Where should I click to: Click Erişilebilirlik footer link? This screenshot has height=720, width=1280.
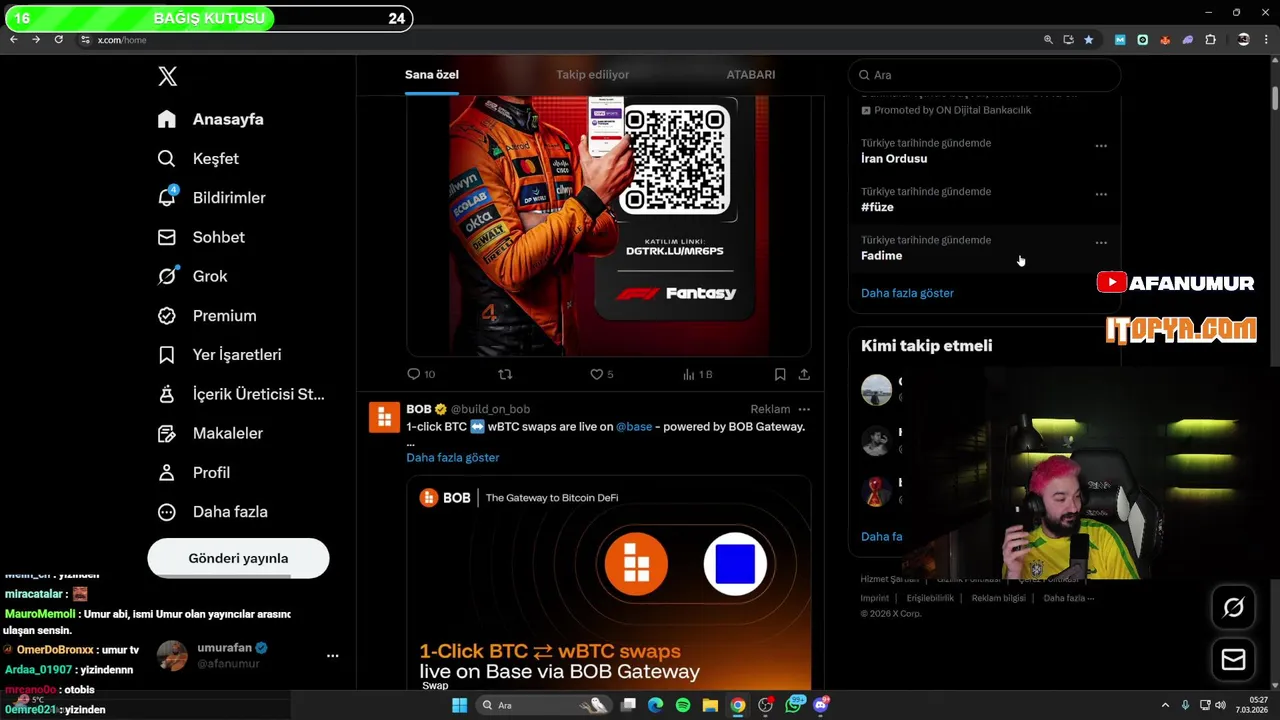tap(930, 598)
